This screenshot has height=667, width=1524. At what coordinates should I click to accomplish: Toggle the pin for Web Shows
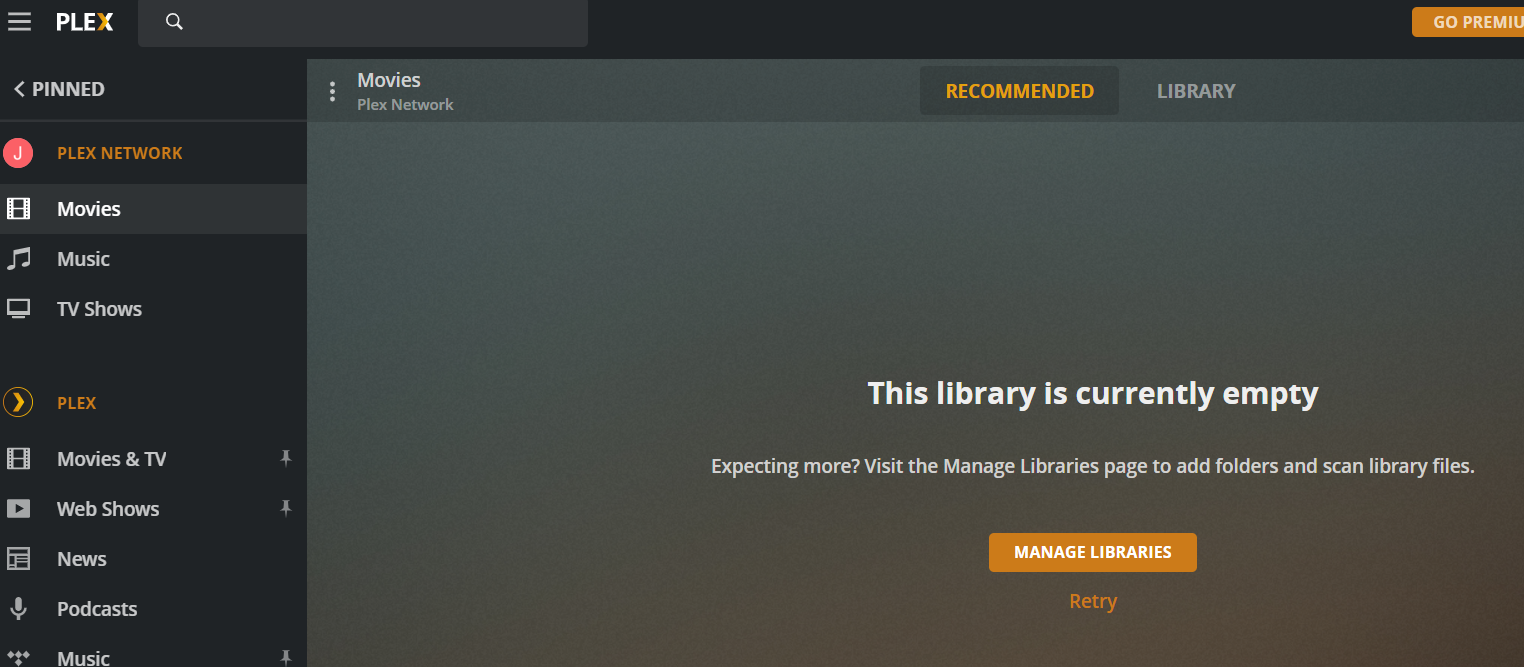pos(286,509)
